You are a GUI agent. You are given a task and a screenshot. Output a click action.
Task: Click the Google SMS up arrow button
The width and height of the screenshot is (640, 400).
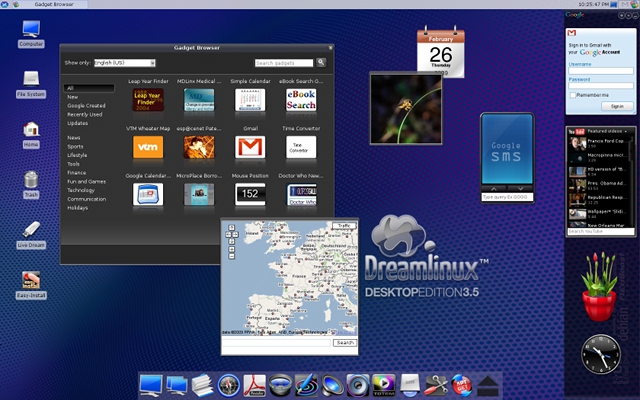494,189
